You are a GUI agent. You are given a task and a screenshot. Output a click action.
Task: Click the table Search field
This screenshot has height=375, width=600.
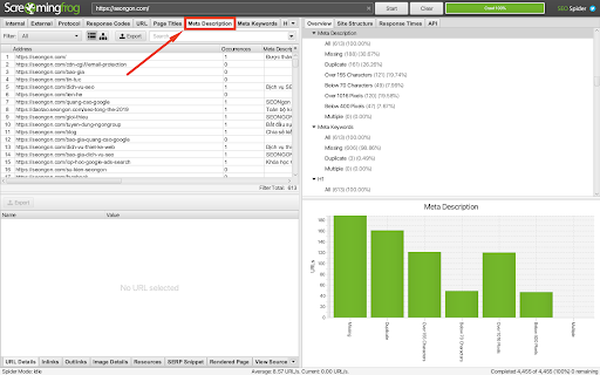tap(218, 36)
